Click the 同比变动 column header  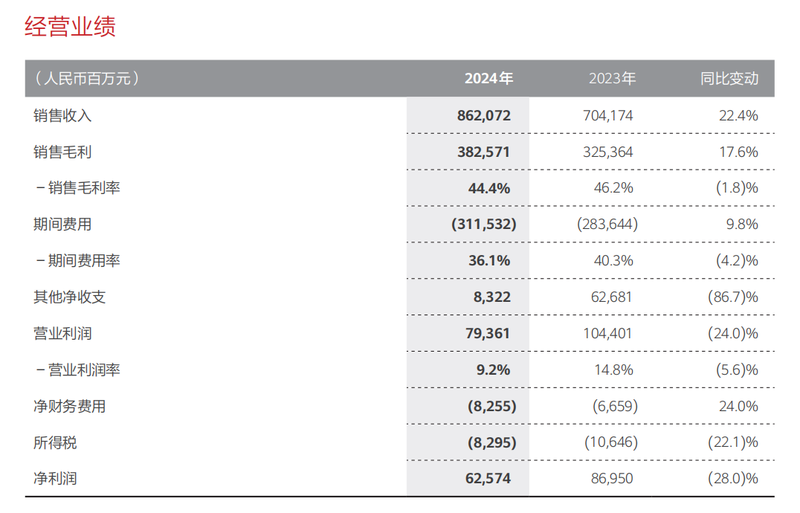[729, 78]
